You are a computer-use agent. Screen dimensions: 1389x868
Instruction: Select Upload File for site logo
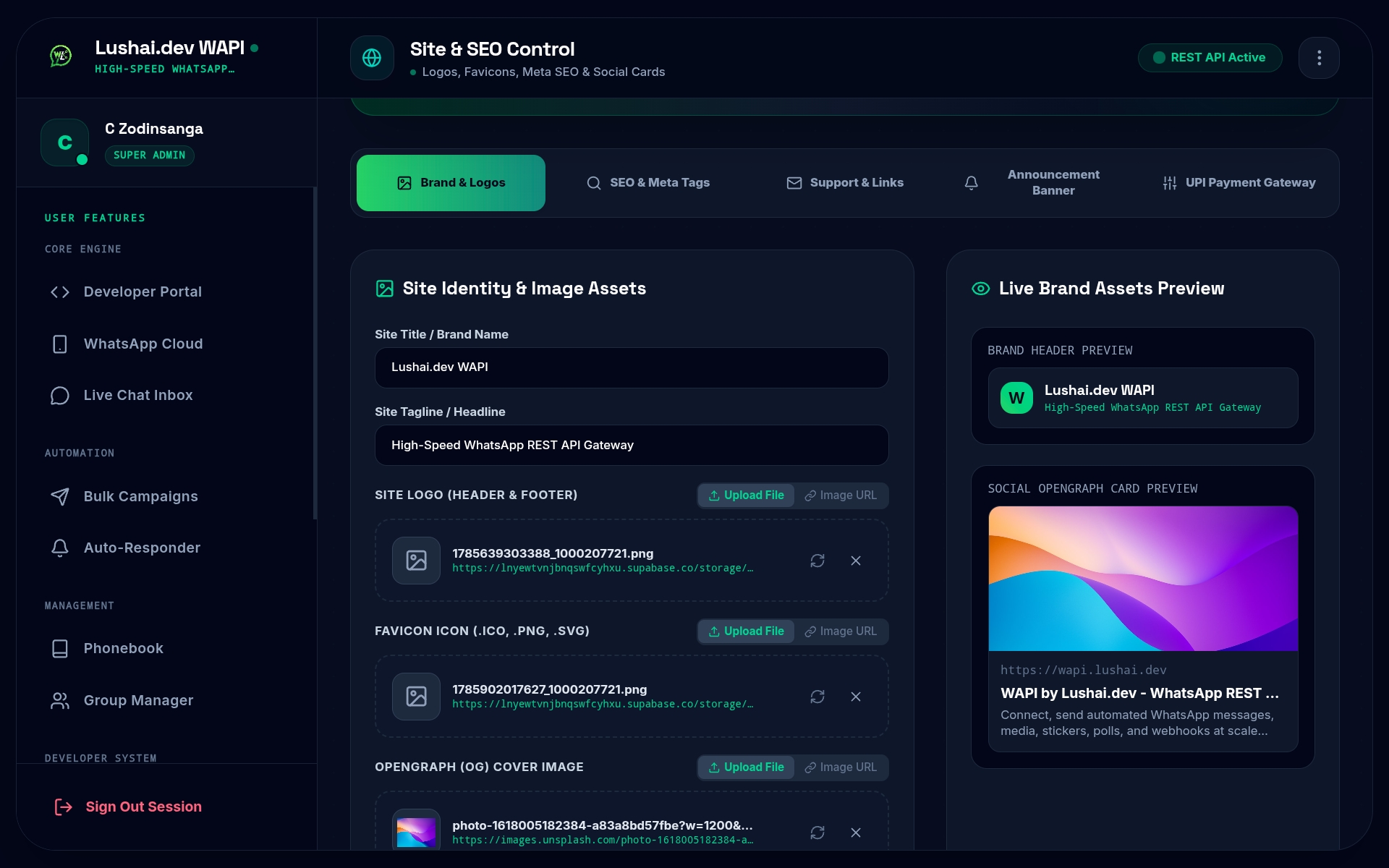(746, 495)
